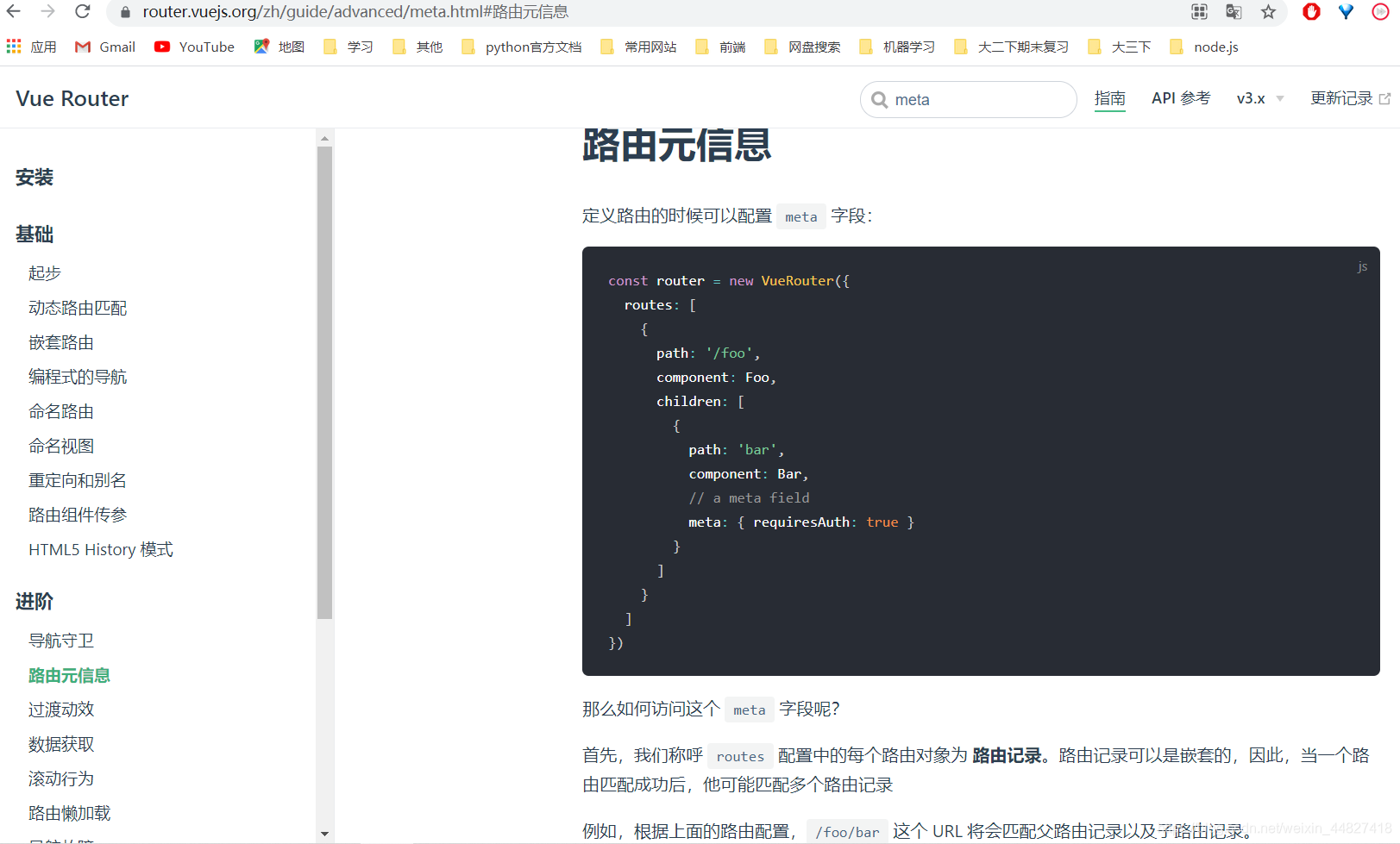Click the blue funnel extension icon

1345,12
